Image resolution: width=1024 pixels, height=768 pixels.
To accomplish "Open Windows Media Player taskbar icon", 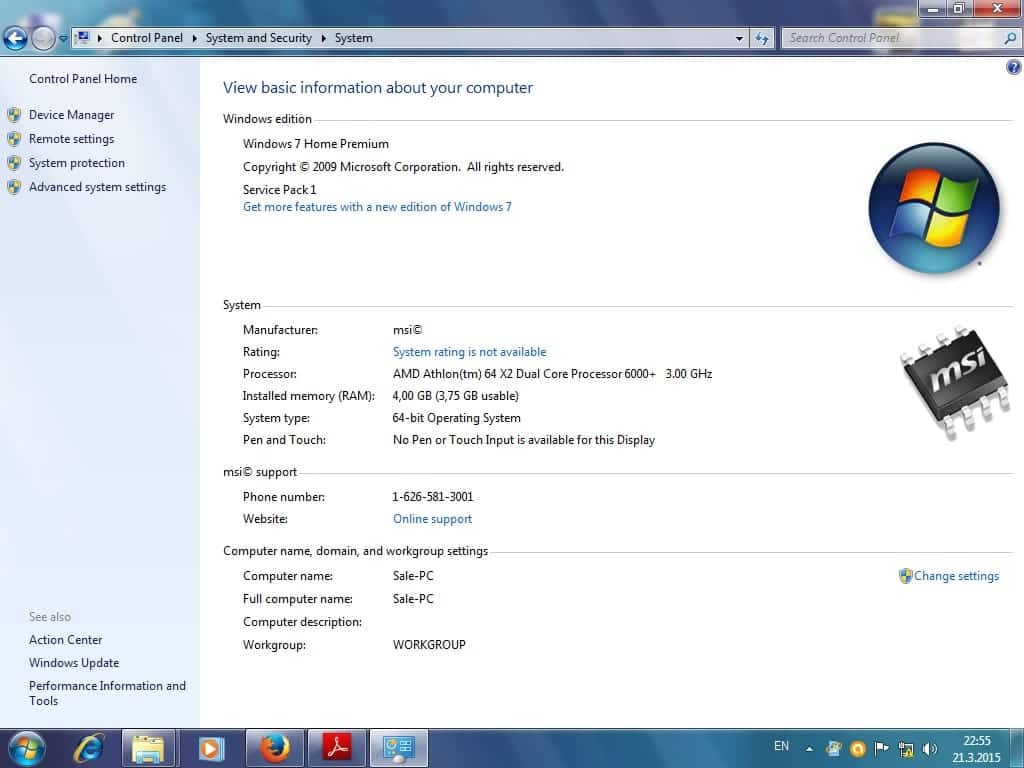I will (x=211, y=748).
